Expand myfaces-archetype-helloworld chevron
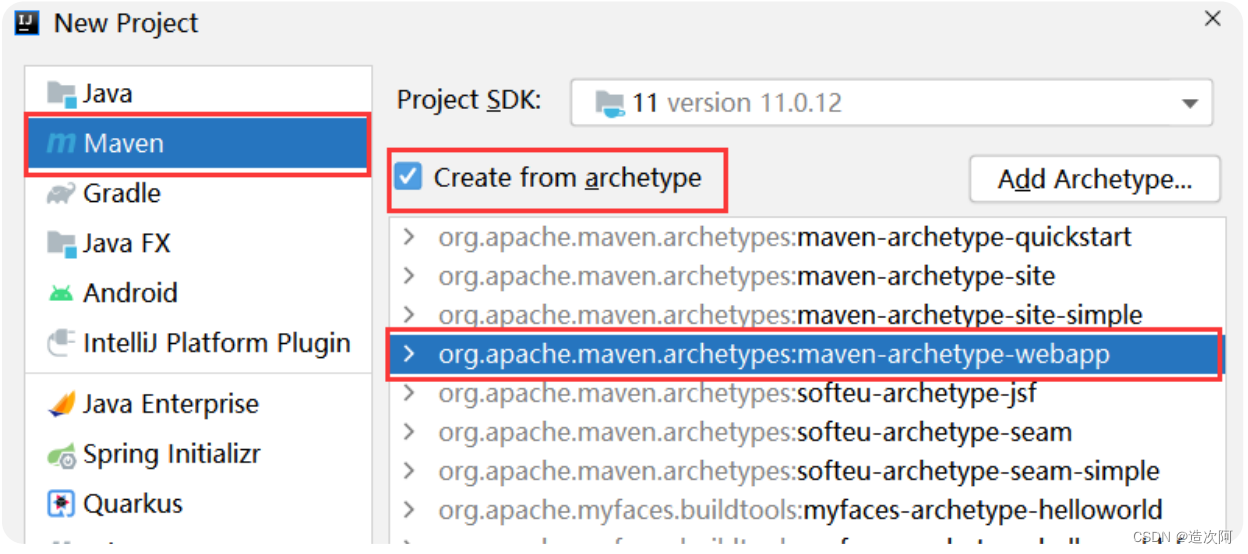 (x=408, y=510)
